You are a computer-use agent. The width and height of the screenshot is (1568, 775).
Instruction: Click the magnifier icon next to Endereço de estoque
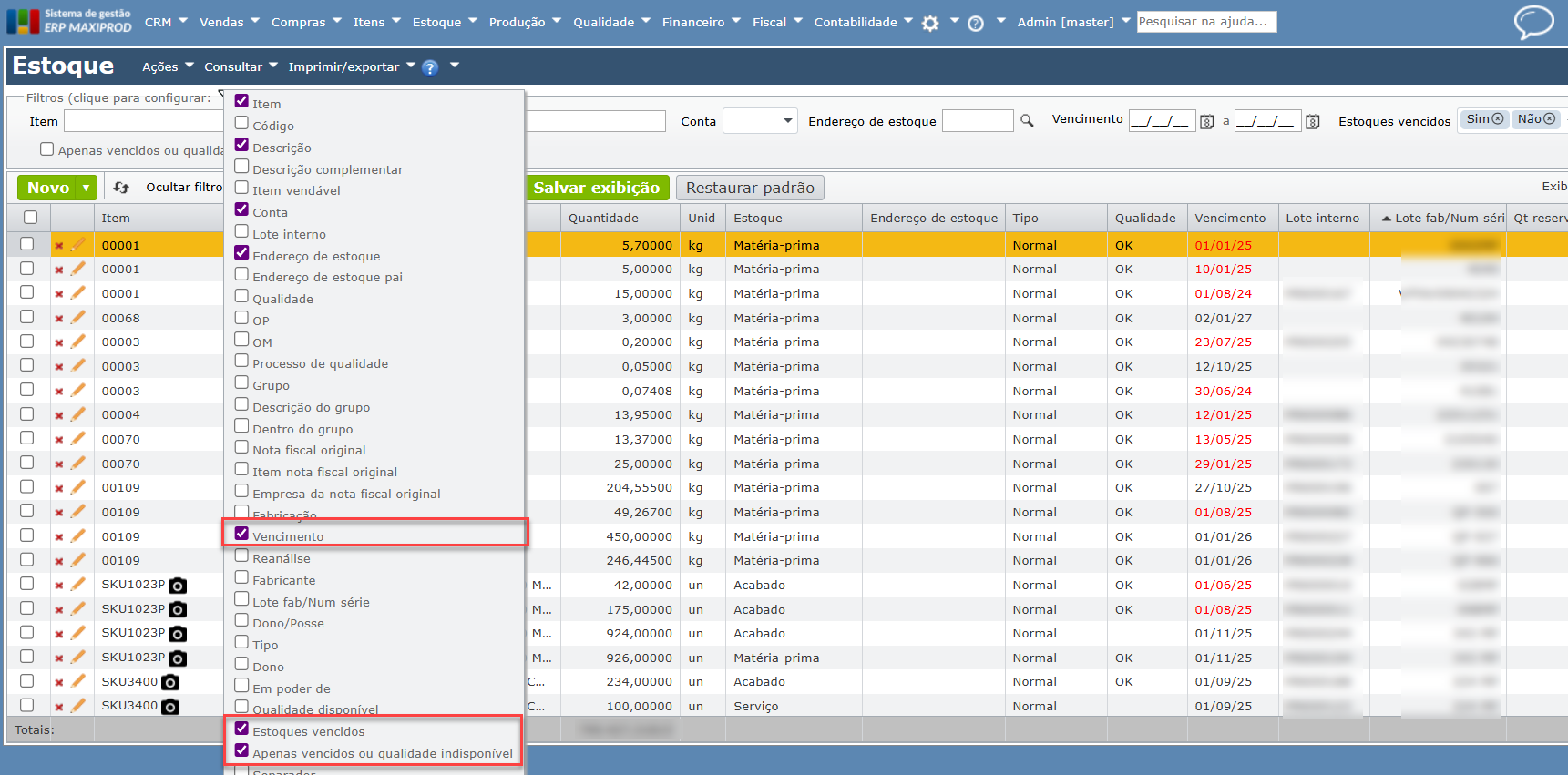pyautogui.click(x=1027, y=121)
